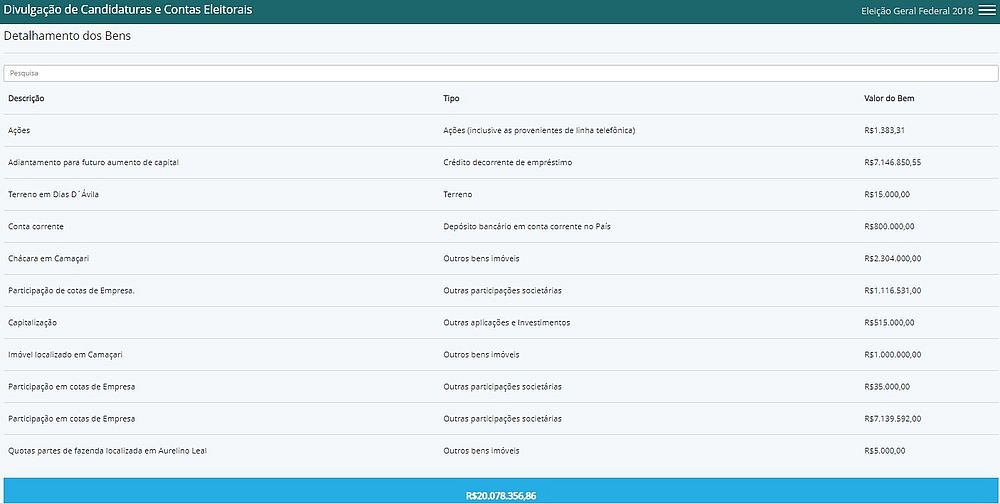Select the Ações description row

[19, 130]
